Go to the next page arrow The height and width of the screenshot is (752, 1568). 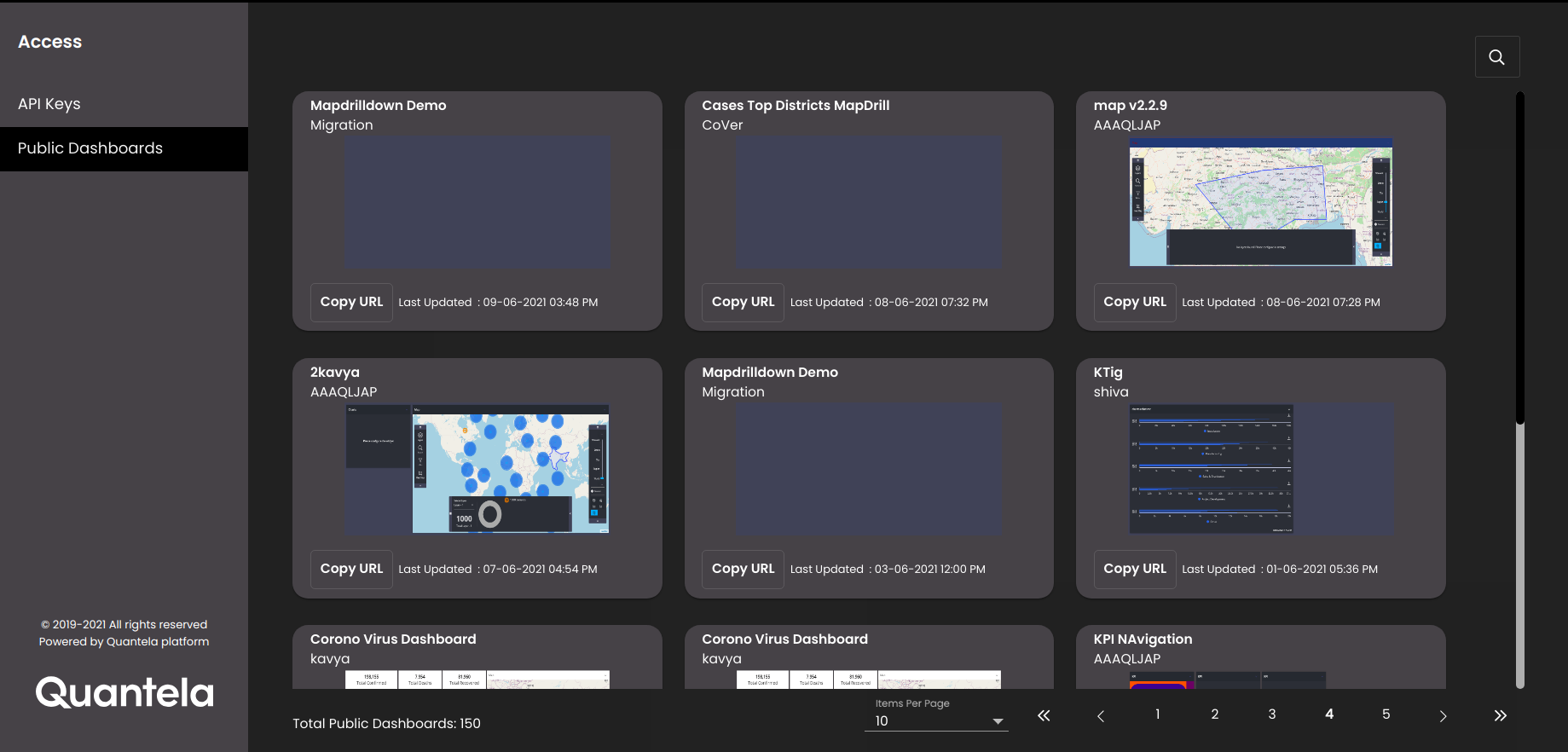coord(1443,716)
